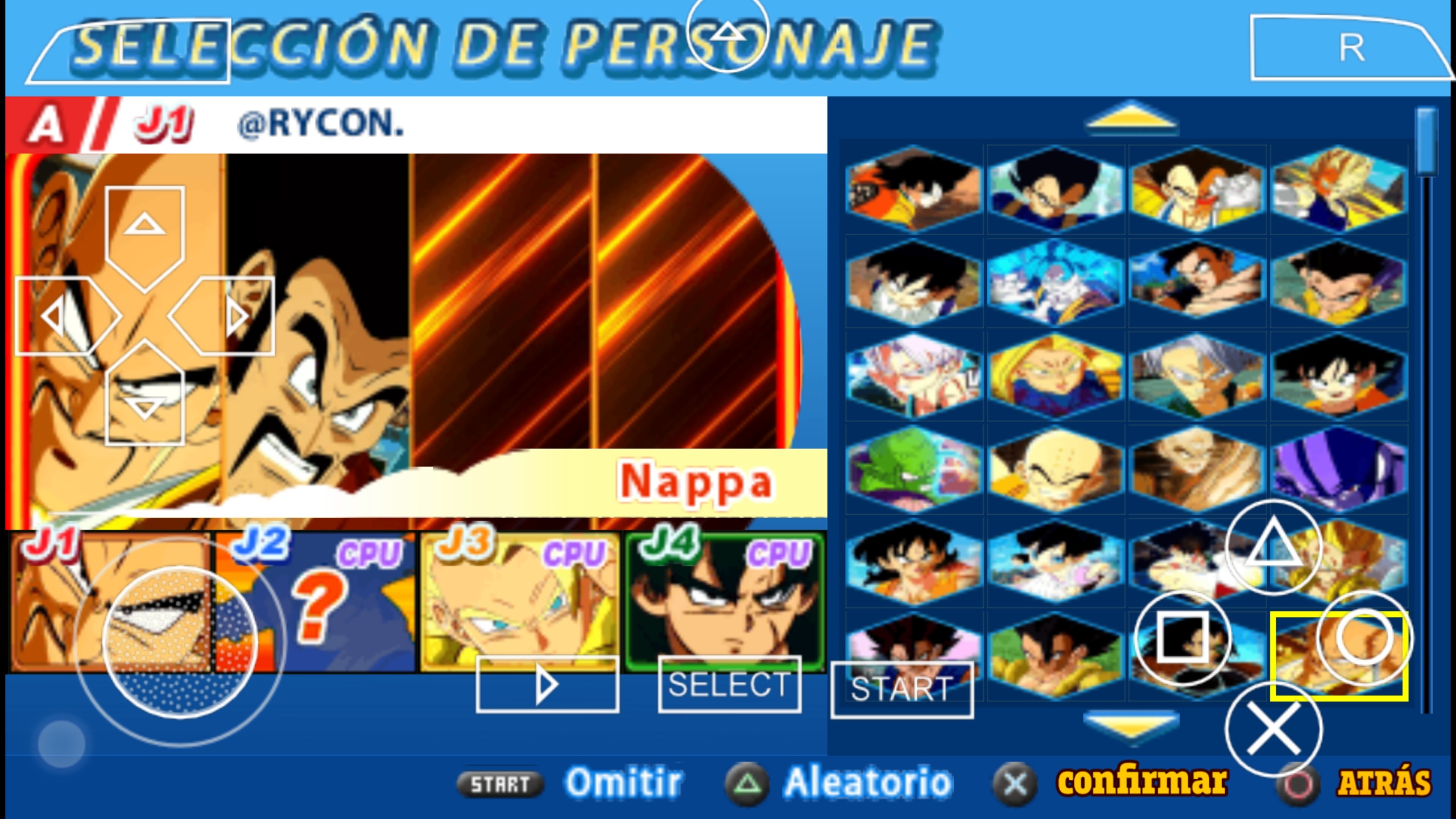Tap the fast-forward play arrow button

click(547, 685)
